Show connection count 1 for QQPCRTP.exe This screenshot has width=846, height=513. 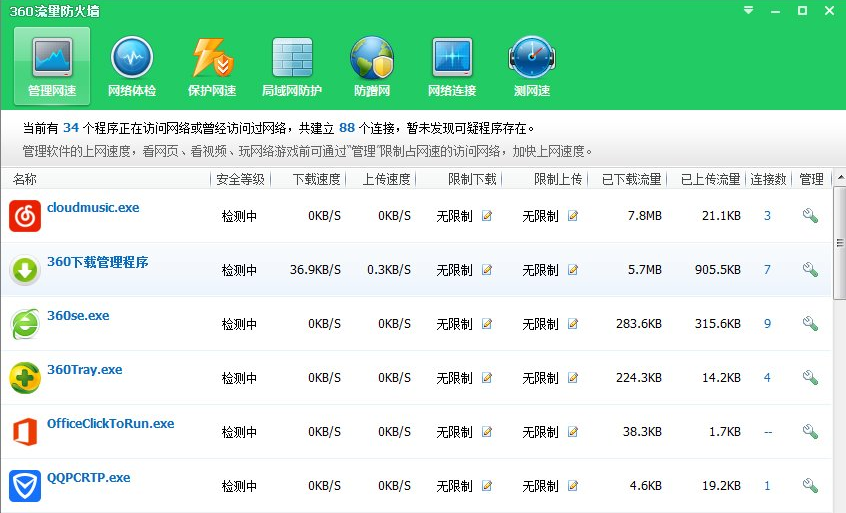coord(767,485)
